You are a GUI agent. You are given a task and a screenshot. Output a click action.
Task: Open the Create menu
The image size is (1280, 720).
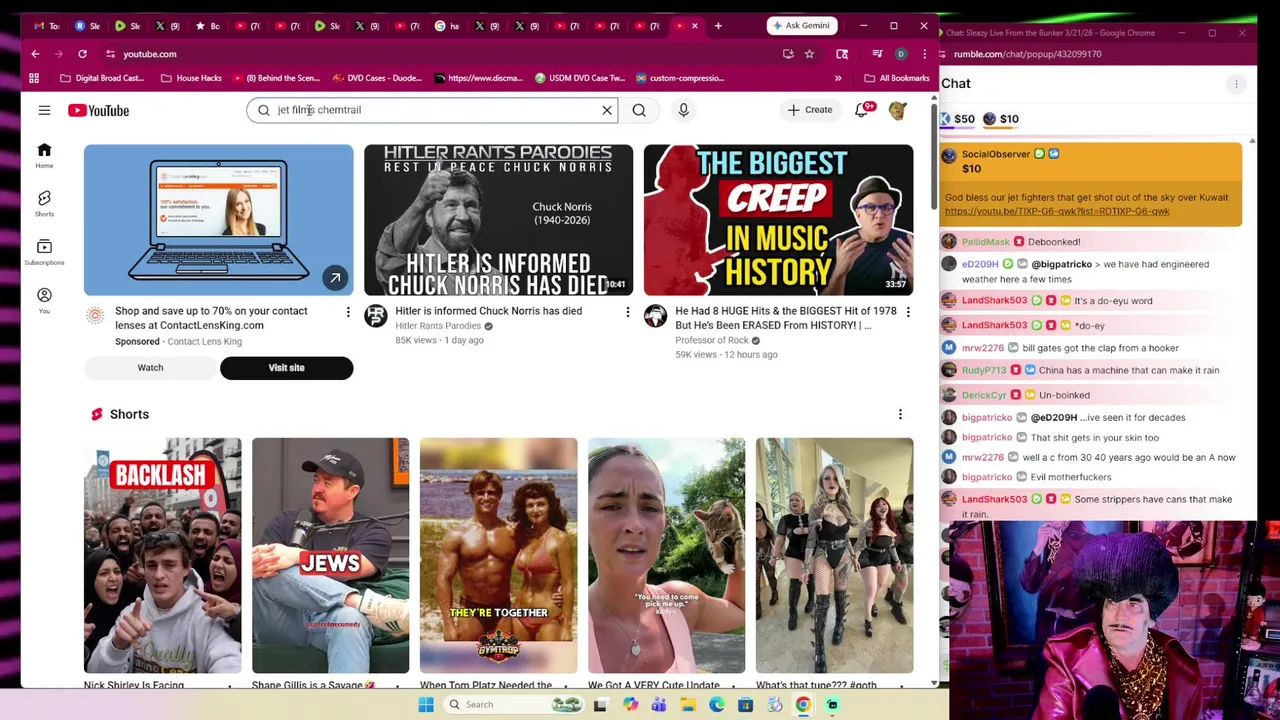coord(810,110)
